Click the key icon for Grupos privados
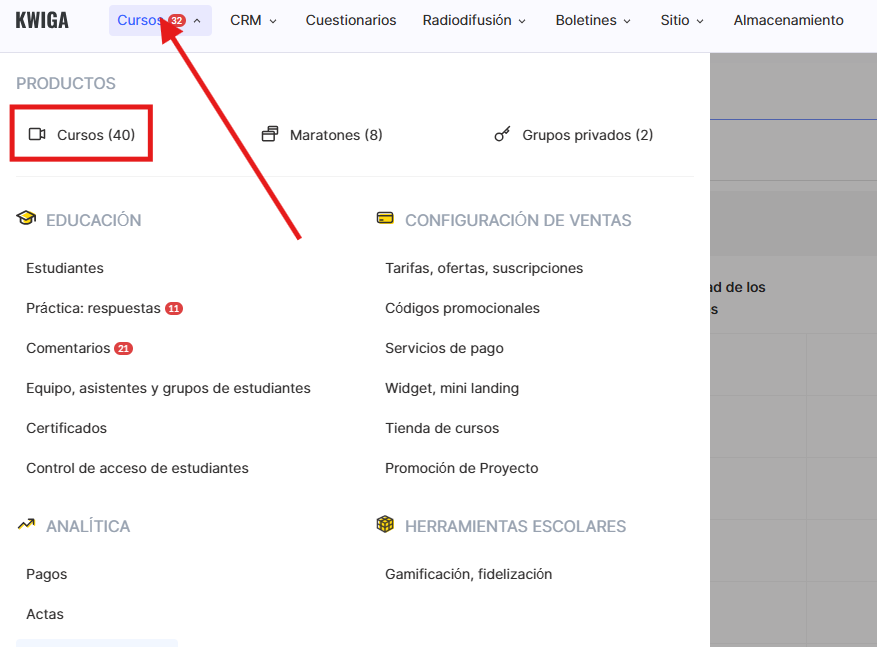 pos(503,135)
